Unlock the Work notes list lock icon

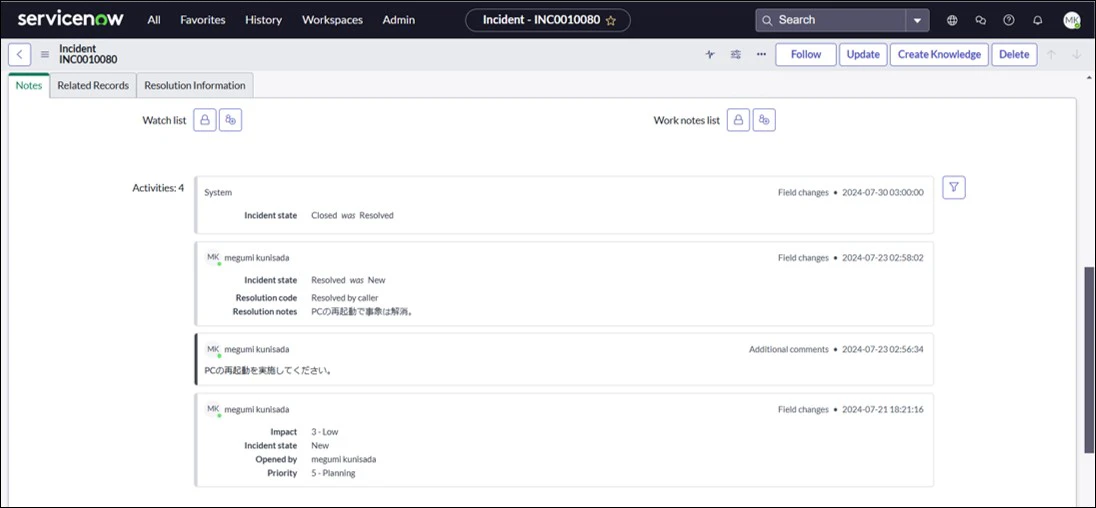(738, 120)
